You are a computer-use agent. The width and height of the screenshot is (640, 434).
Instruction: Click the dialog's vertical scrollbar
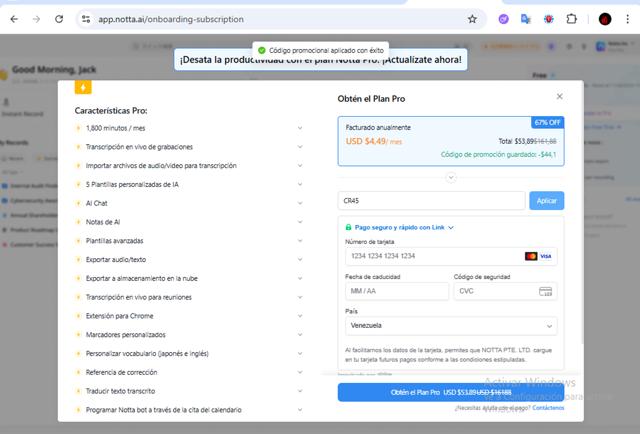(582, 212)
